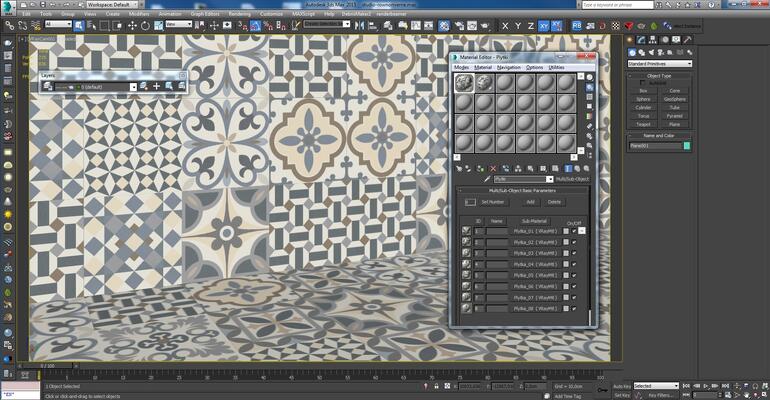Open reference coordinate system View dropdown
The width and height of the screenshot is (770, 400).
coord(178,24)
